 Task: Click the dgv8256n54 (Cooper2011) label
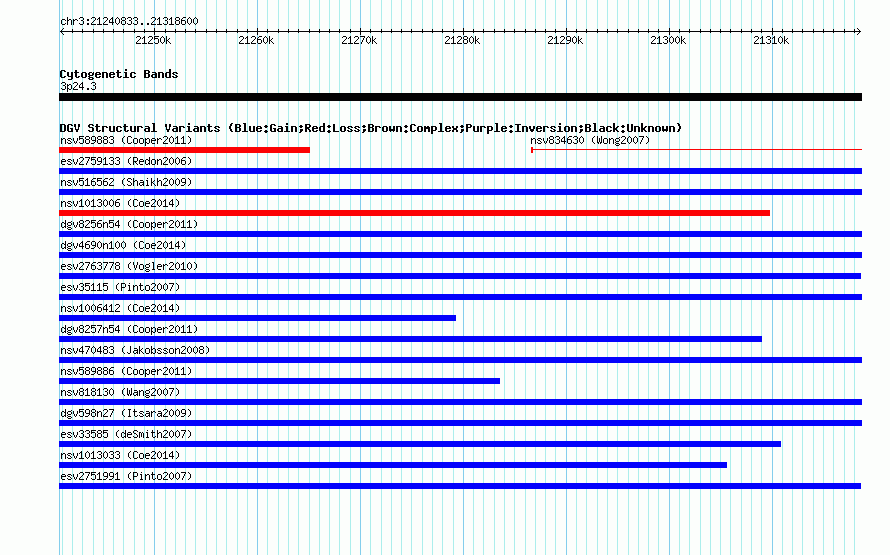(129, 224)
